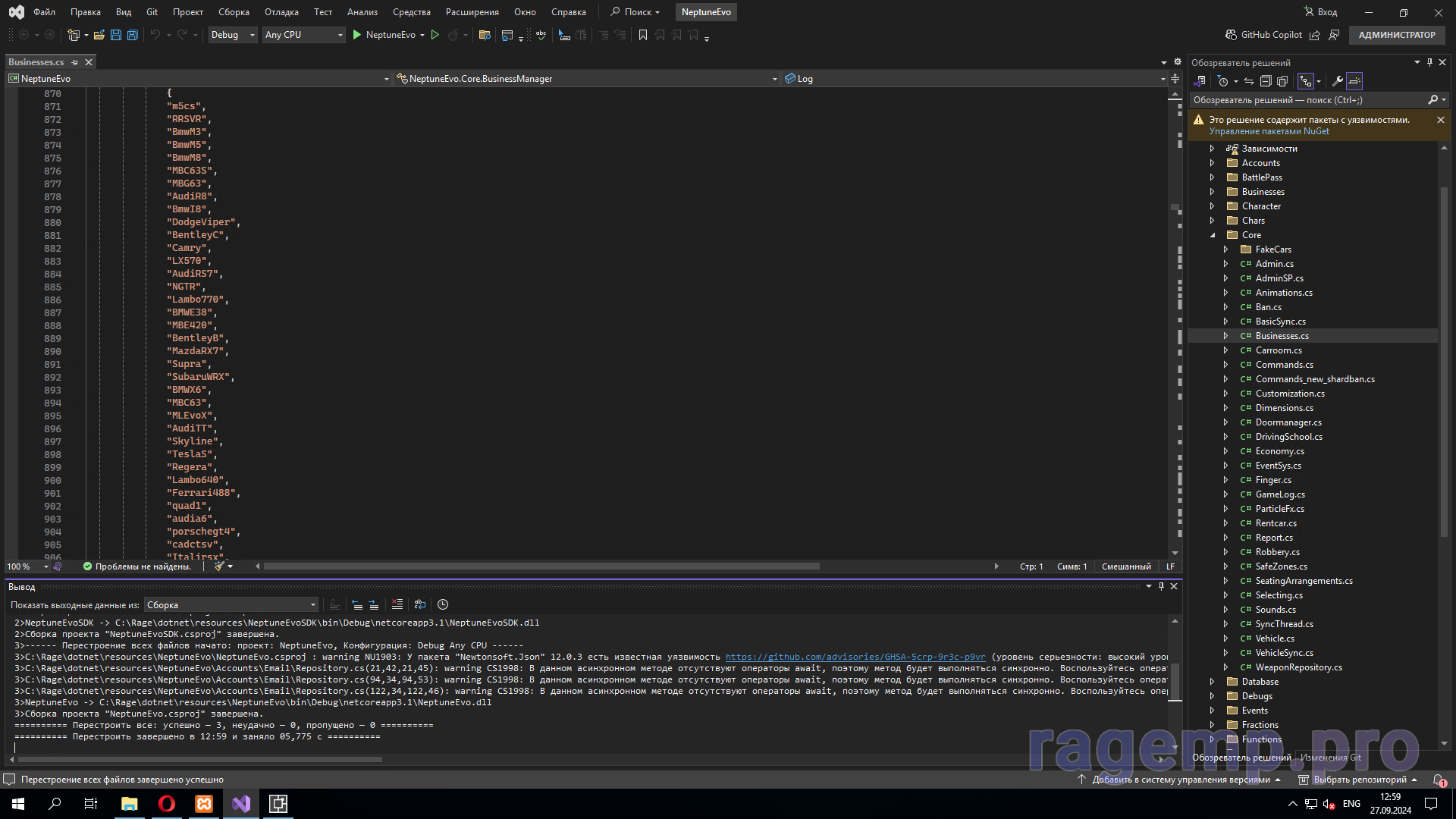This screenshot has width=1456, height=819.
Task: Clear all output with red X icon
Action: 397,604
